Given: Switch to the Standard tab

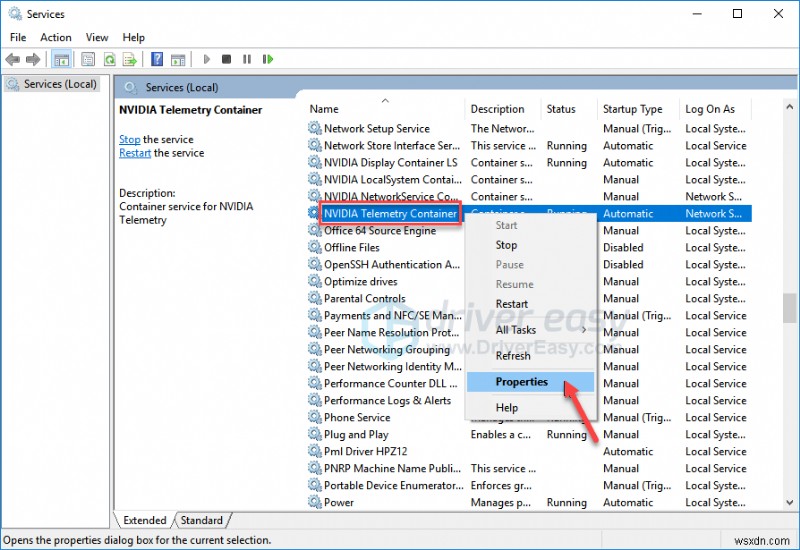Looking at the screenshot, I should tap(202, 520).
